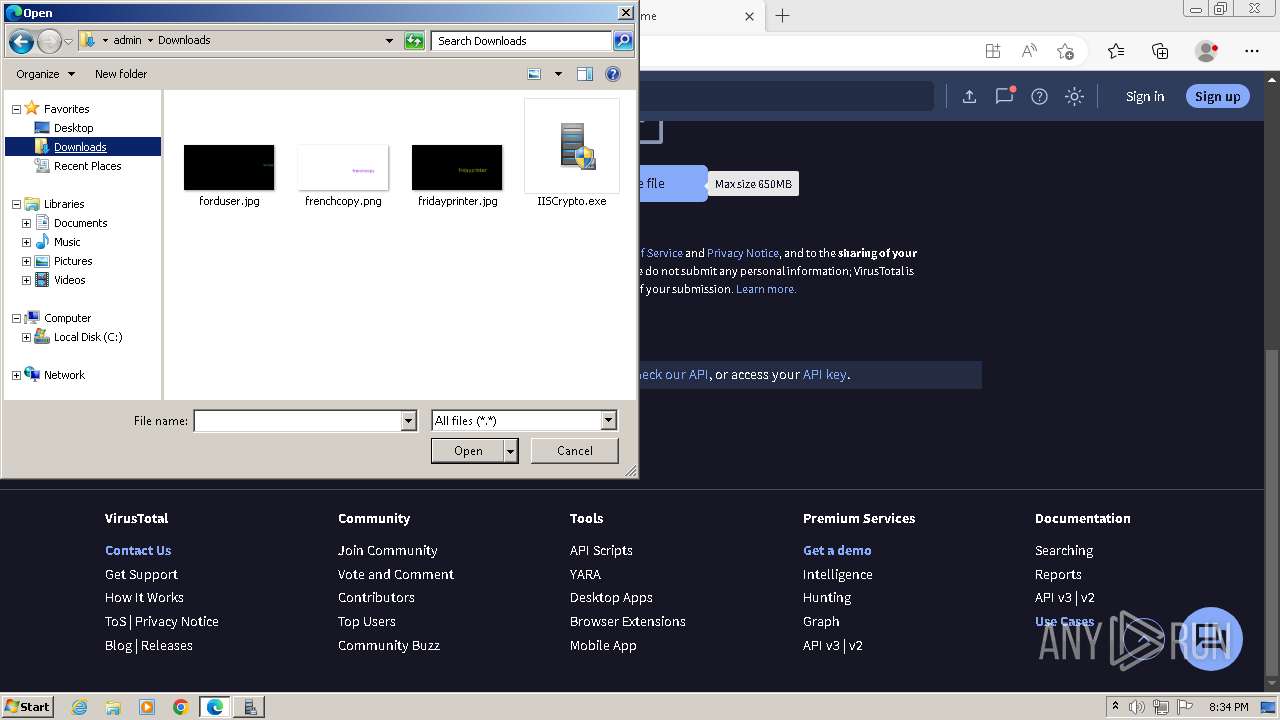Collapse Favorites tree node
Viewport: 1280px width, 720px height.
[x=16, y=109]
